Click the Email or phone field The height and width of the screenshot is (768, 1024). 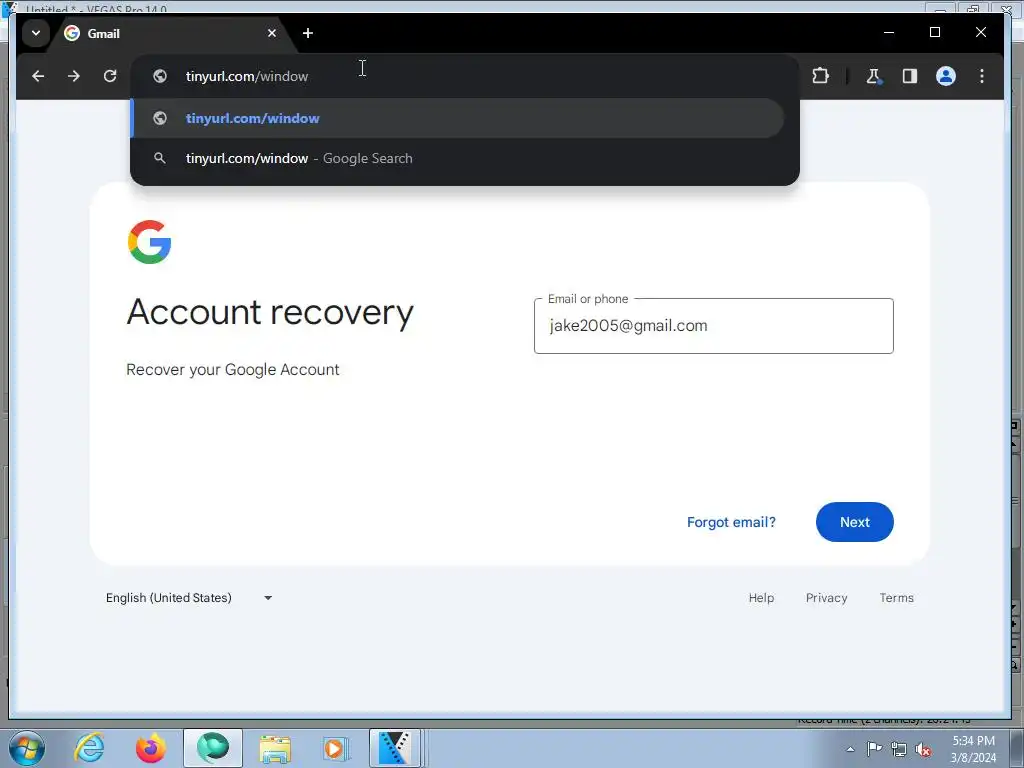point(713,326)
